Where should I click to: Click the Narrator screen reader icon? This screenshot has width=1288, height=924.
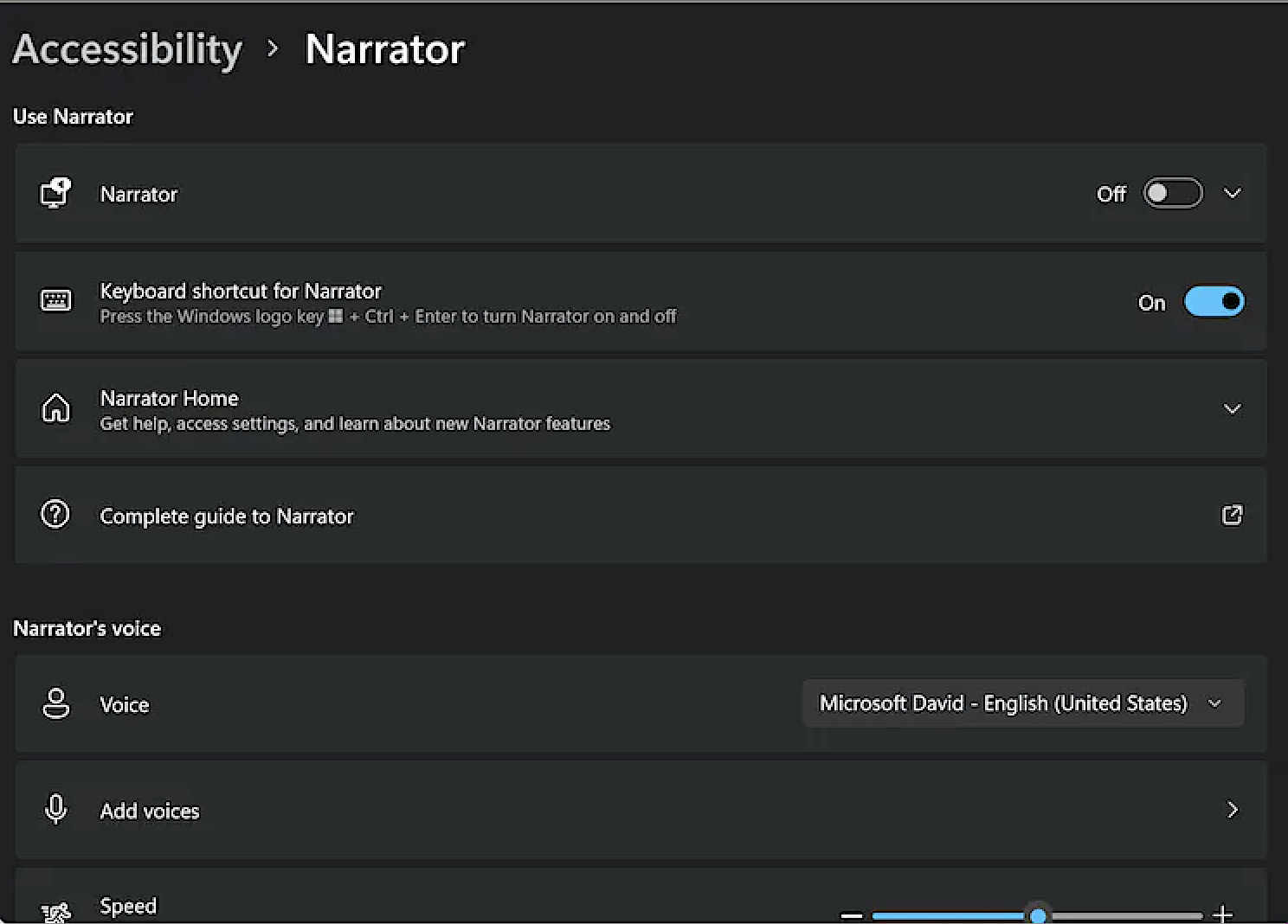(x=55, y=193)
